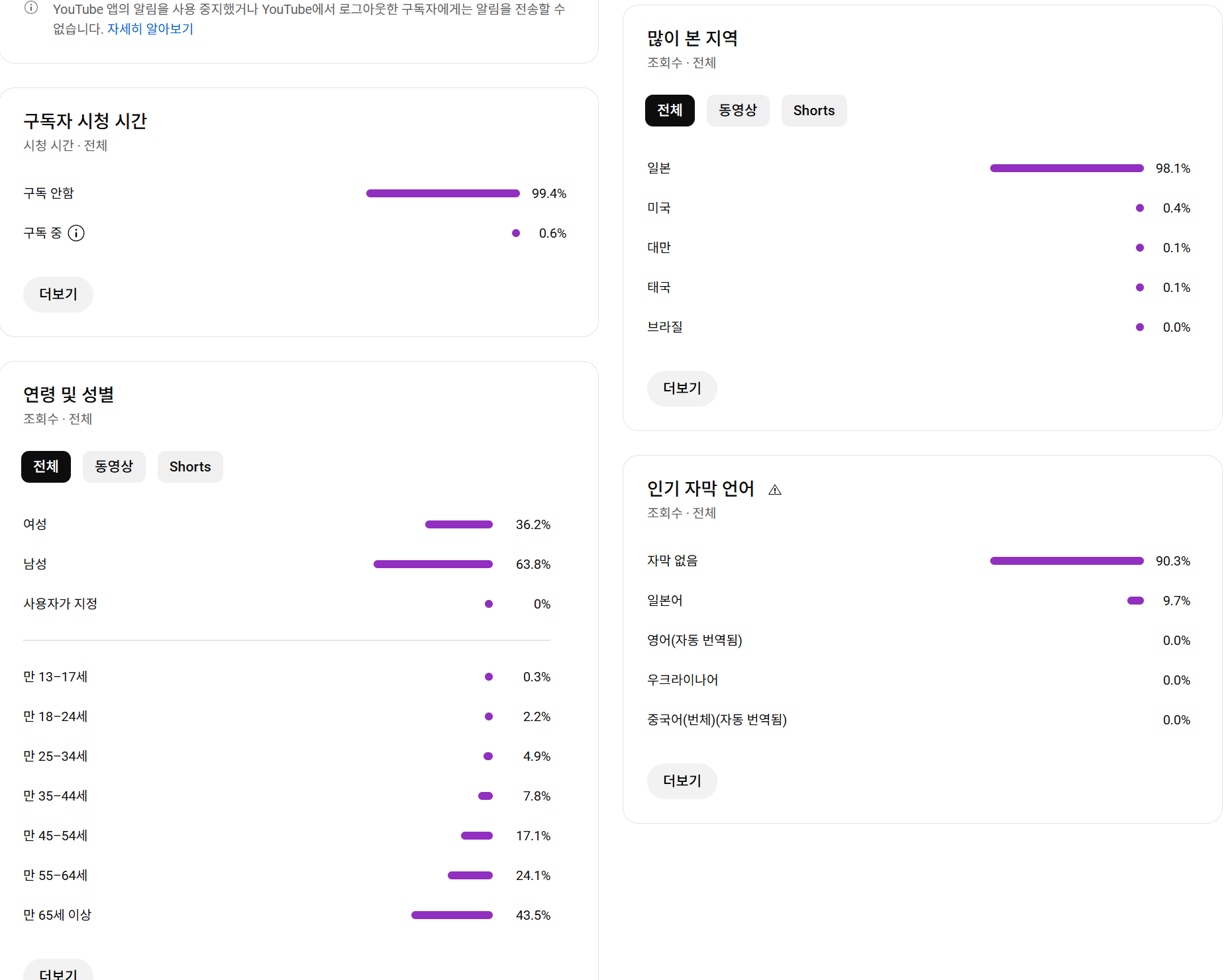Click 더보기 under 구독자 시청 시간
The image size is (1232, 980).
click(58, 294)
